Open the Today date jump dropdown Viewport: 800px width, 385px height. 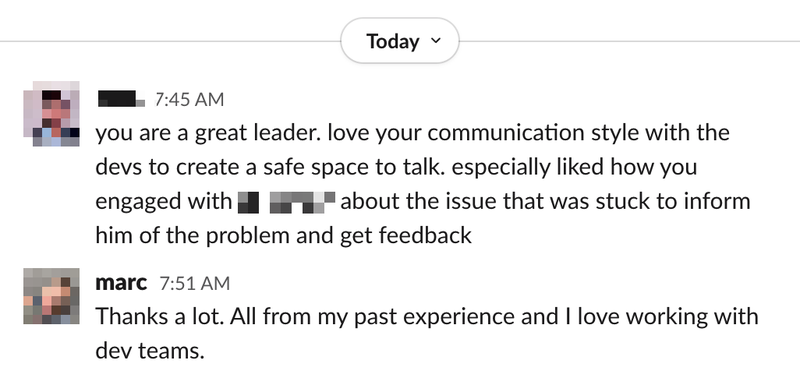tap(399, 41)
